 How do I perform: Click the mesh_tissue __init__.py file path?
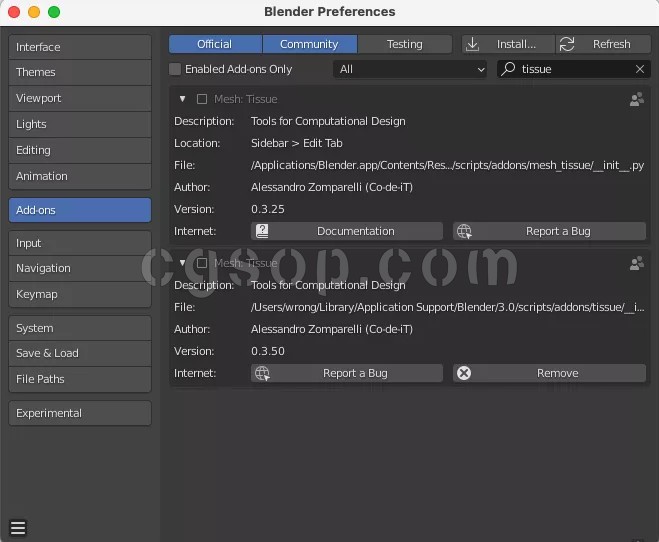(x=447, y=166)
